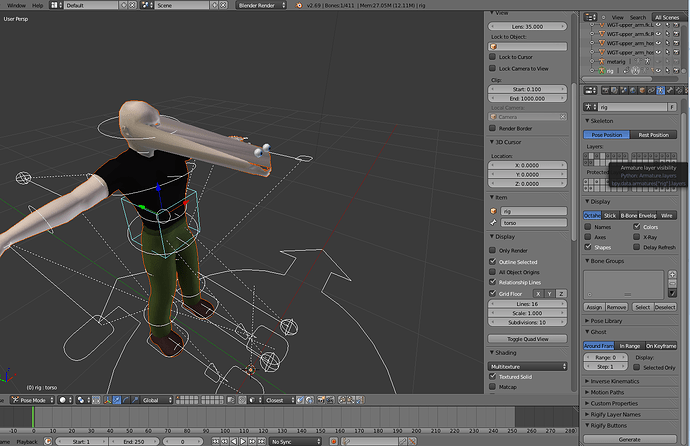
Task: Open the Render Layers properties tab
Action: click(614, 90)
